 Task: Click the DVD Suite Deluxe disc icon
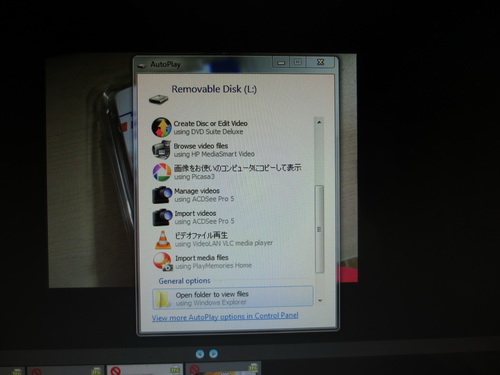[x=162, y=127]
